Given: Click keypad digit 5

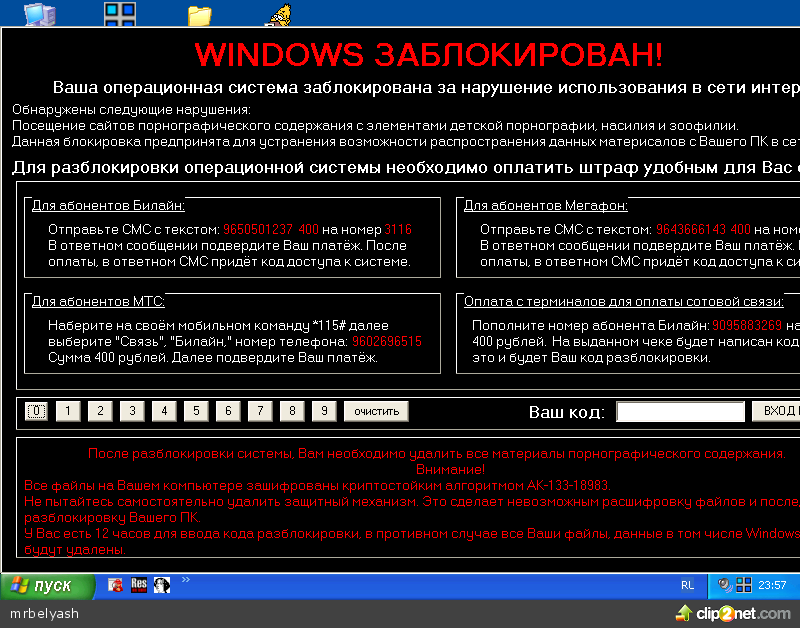Looking at the screenshot, I should click(196, 411).
